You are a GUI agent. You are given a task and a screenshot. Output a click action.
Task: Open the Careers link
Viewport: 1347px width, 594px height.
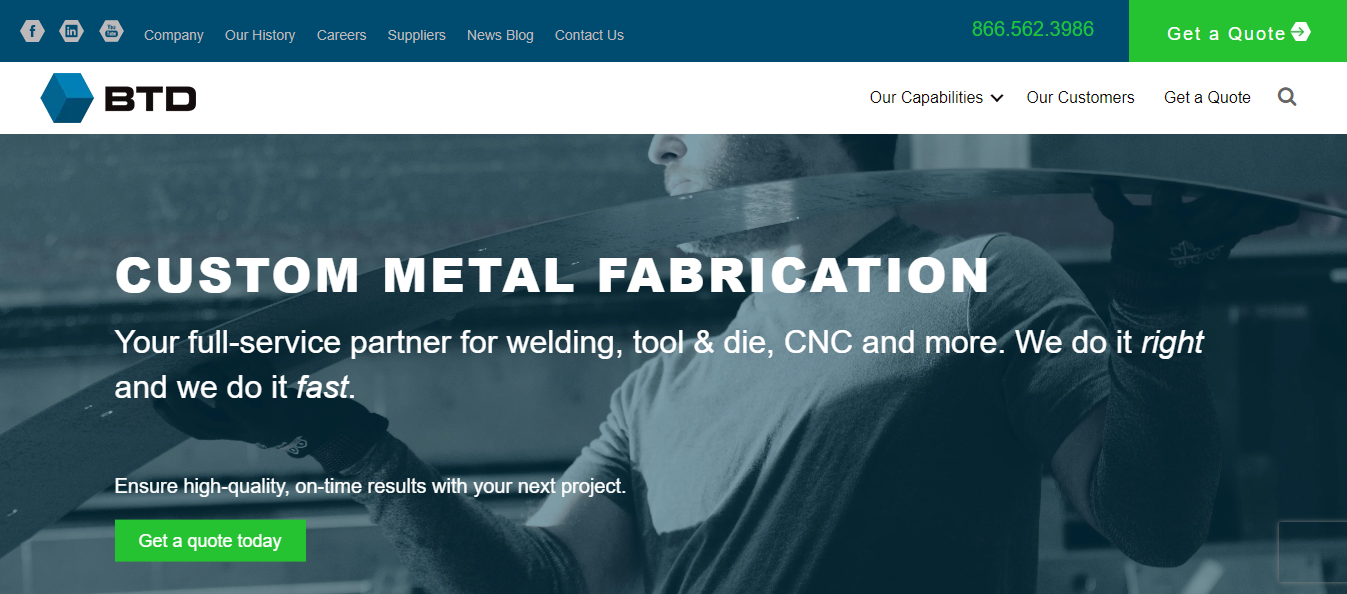(x=342, y=35)
